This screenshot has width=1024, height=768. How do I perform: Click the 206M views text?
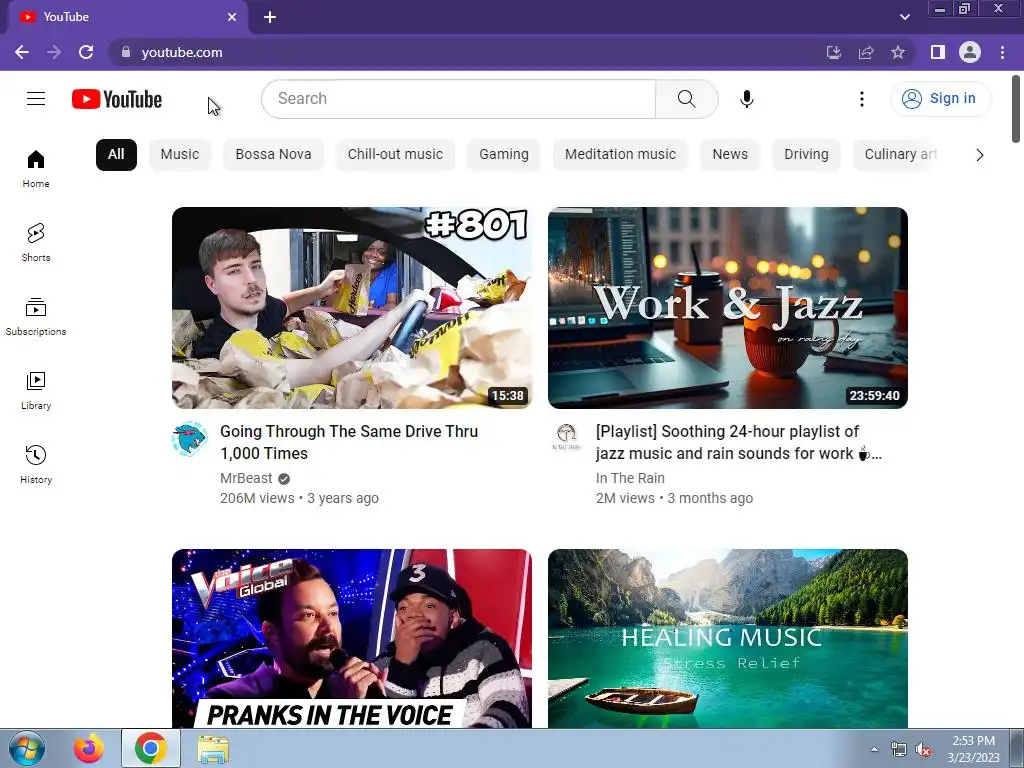(257, 498)
